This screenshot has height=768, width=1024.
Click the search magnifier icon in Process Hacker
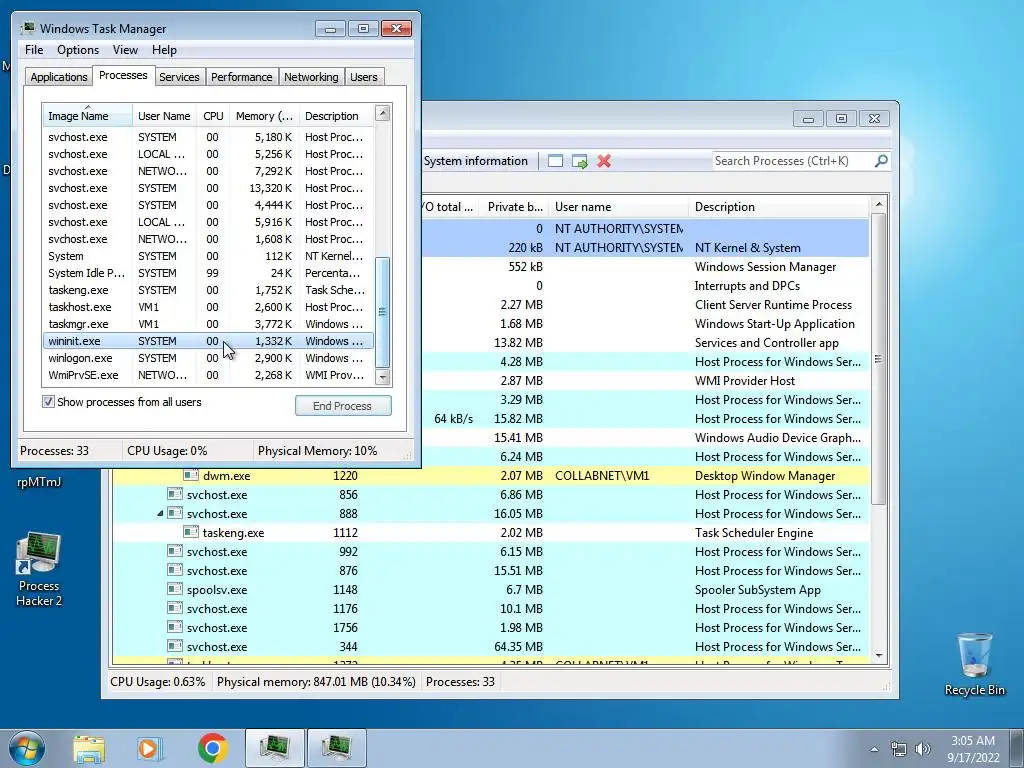(881, 160)
